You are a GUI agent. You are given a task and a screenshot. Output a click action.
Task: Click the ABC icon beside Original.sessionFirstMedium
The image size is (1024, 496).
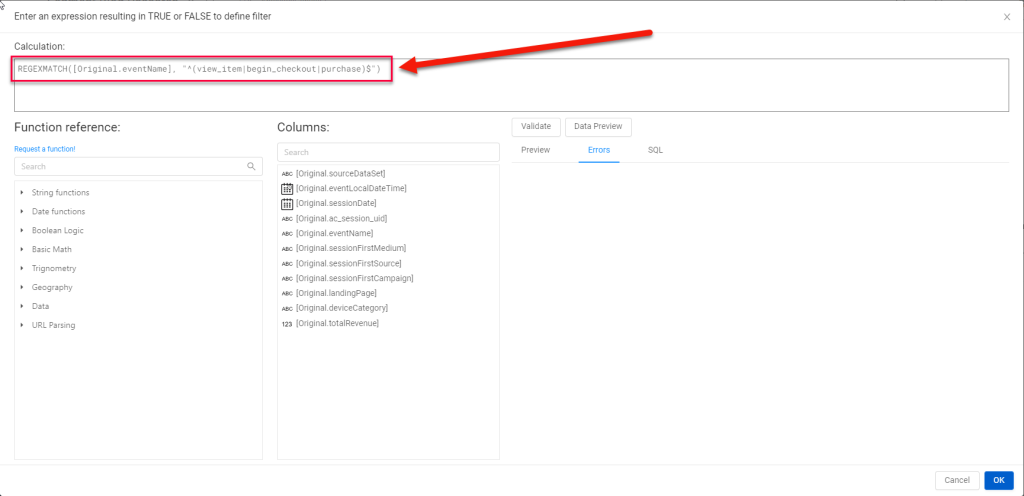[x=287, y=249]
